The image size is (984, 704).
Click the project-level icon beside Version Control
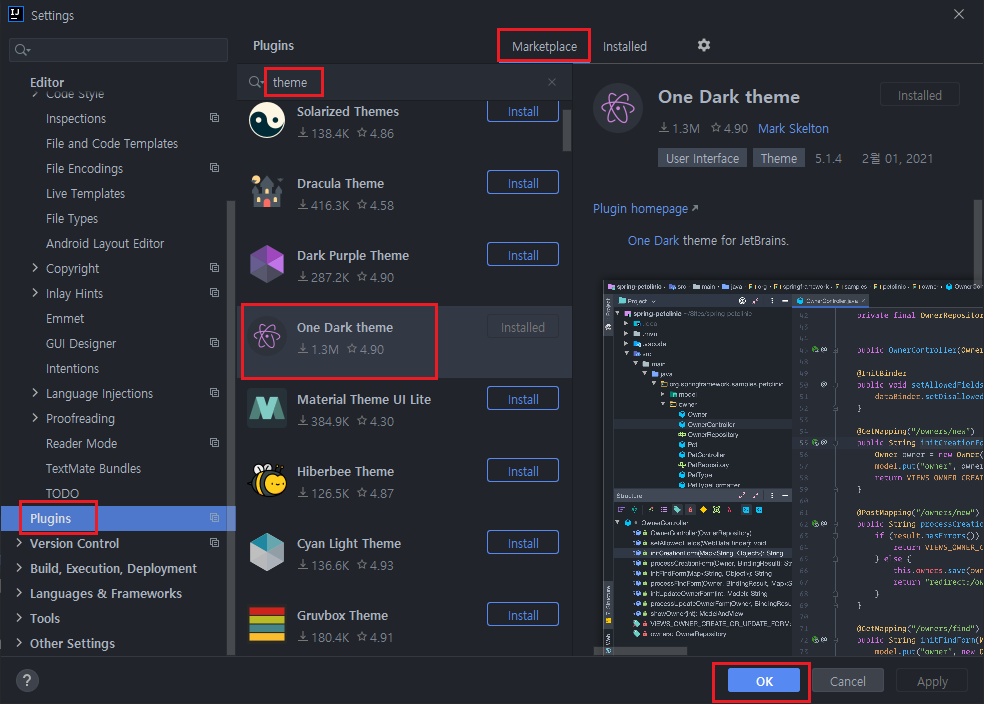point(215,543)
